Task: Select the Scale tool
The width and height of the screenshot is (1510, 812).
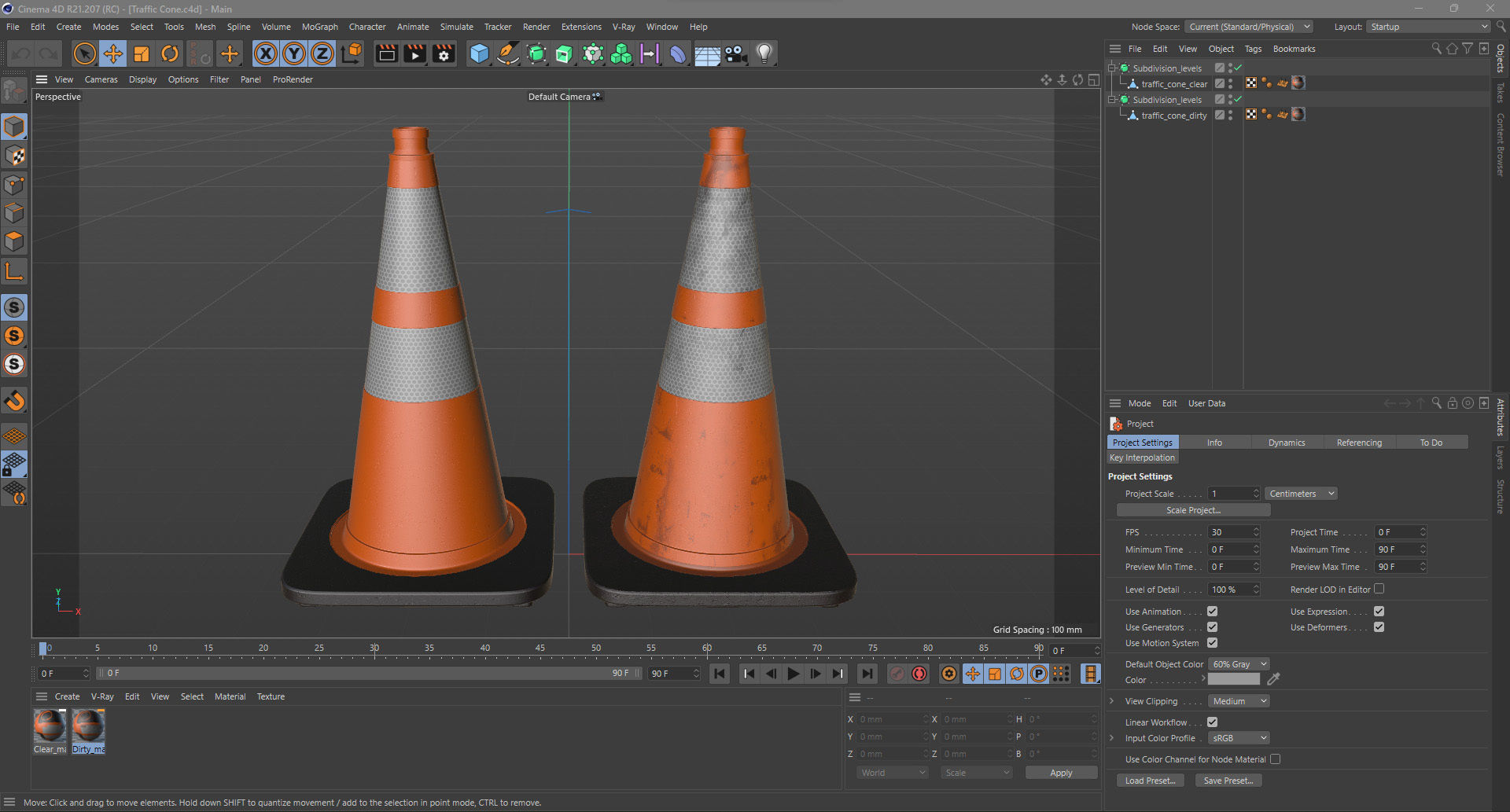Action: pyautogui.click(x=142, y=53)
